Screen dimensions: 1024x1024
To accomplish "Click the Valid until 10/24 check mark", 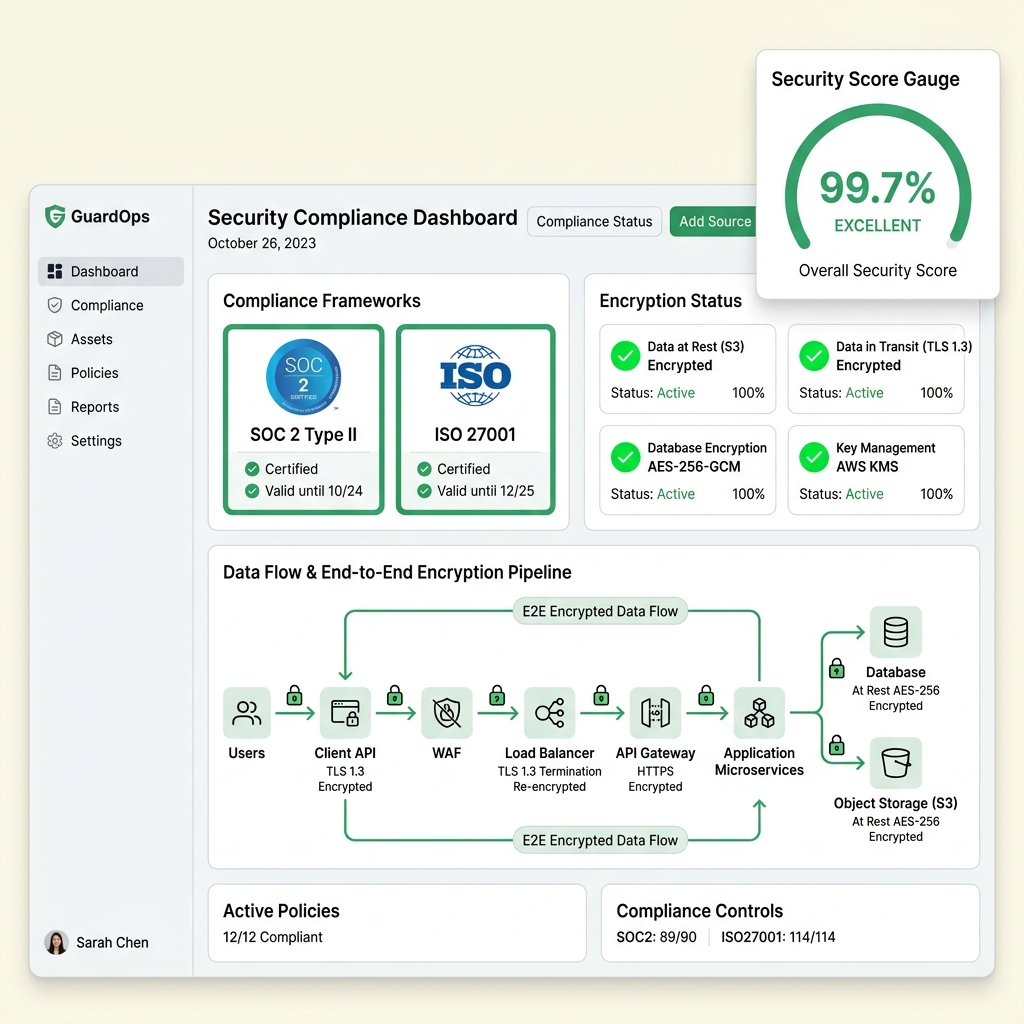I will point(252,491).
